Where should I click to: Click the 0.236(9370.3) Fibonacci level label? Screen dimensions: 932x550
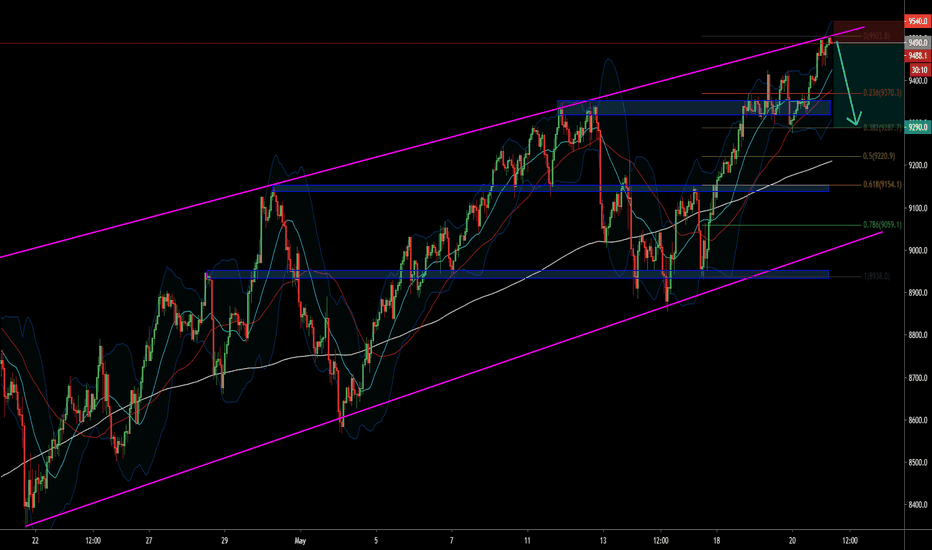[x=882, y=93]
